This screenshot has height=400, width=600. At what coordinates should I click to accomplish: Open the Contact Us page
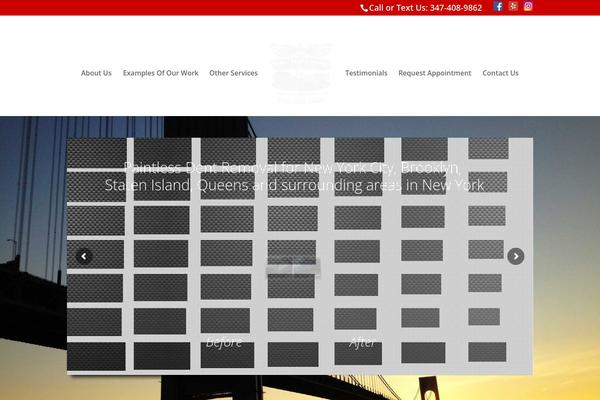[x=501, y=73]
